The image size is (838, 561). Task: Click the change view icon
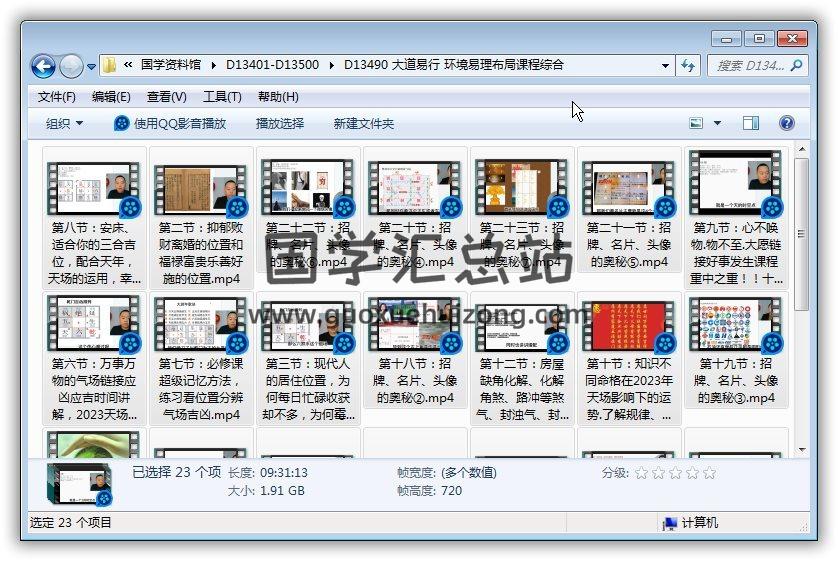[x=696, y=123]
